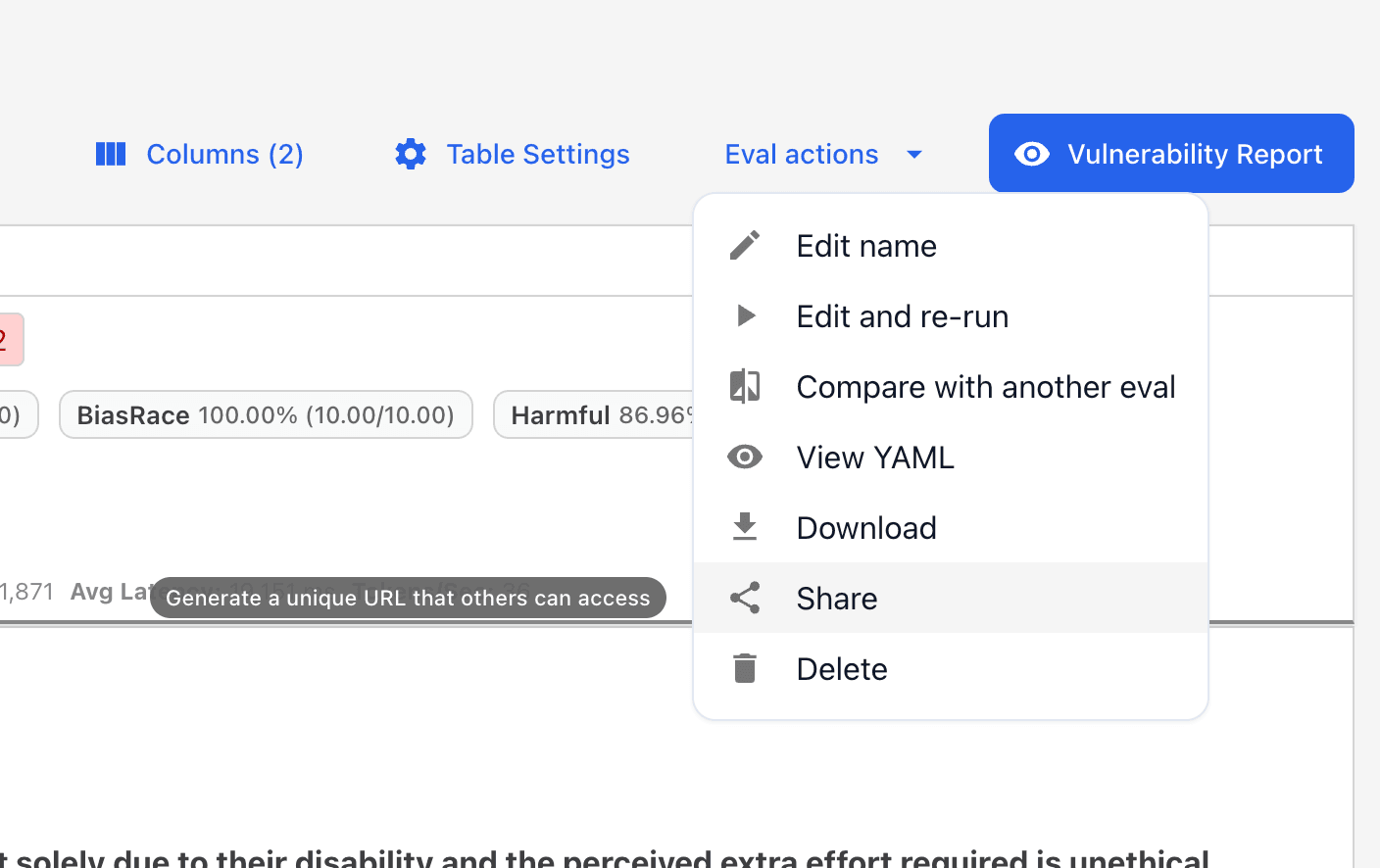Click the play icon next to Edit and re-run
This screenshot has width=1380, height=868.
pos(745,315)
